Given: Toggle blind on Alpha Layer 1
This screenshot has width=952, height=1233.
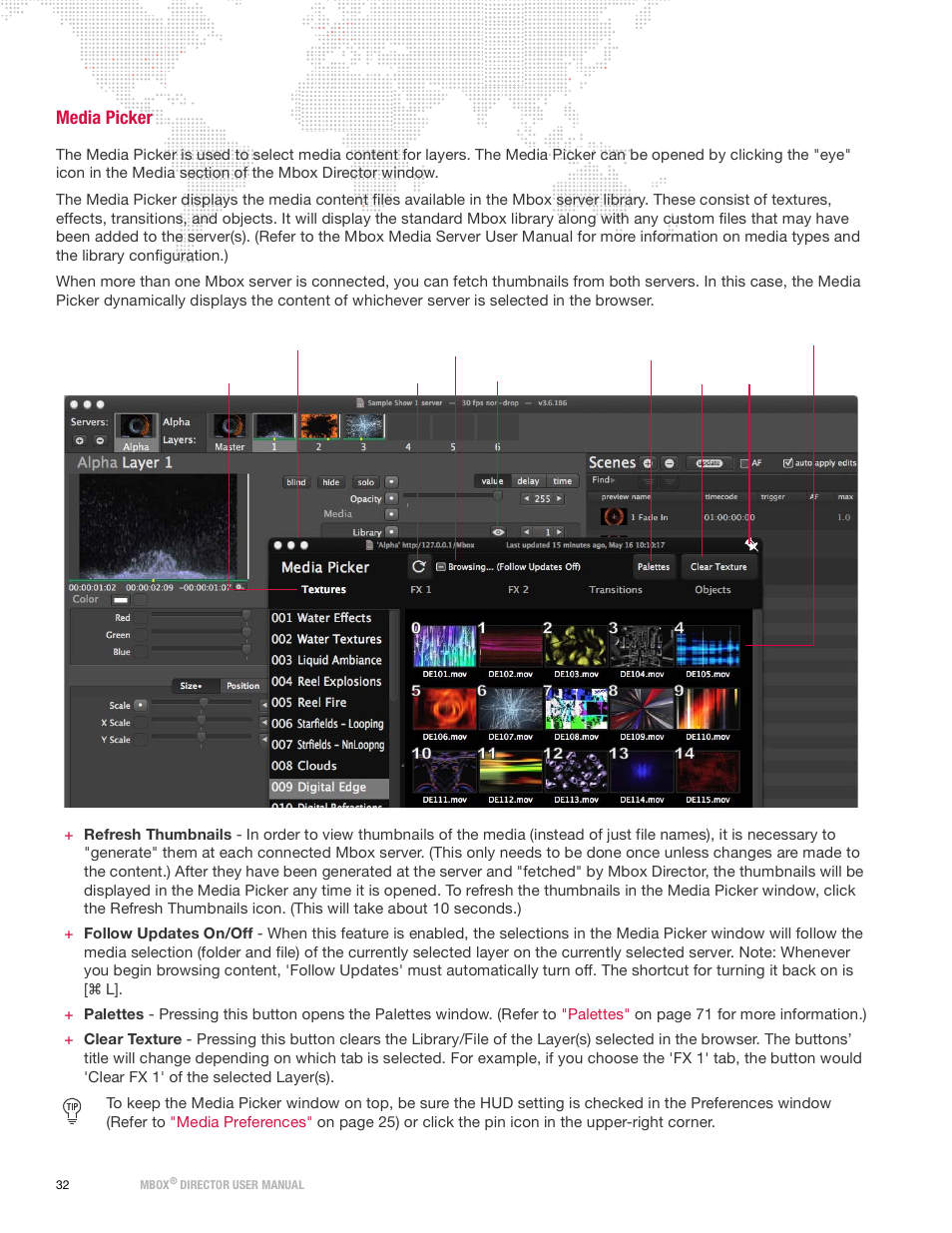Looking at the screenshot, I should tap(296, 482).
